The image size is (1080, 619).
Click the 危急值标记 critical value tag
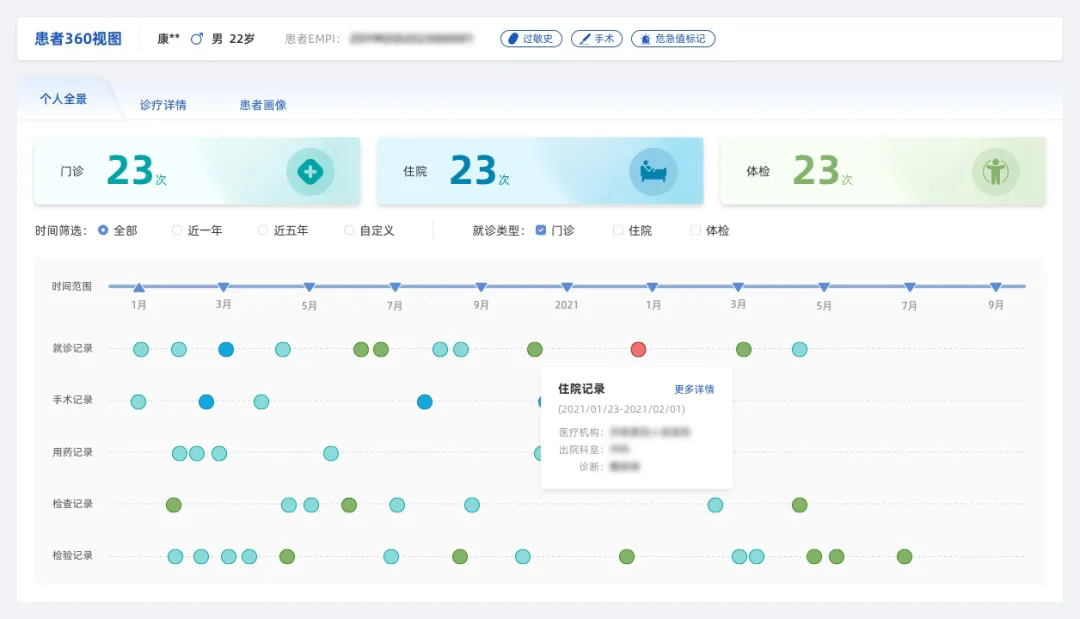[x=673, y=39]
